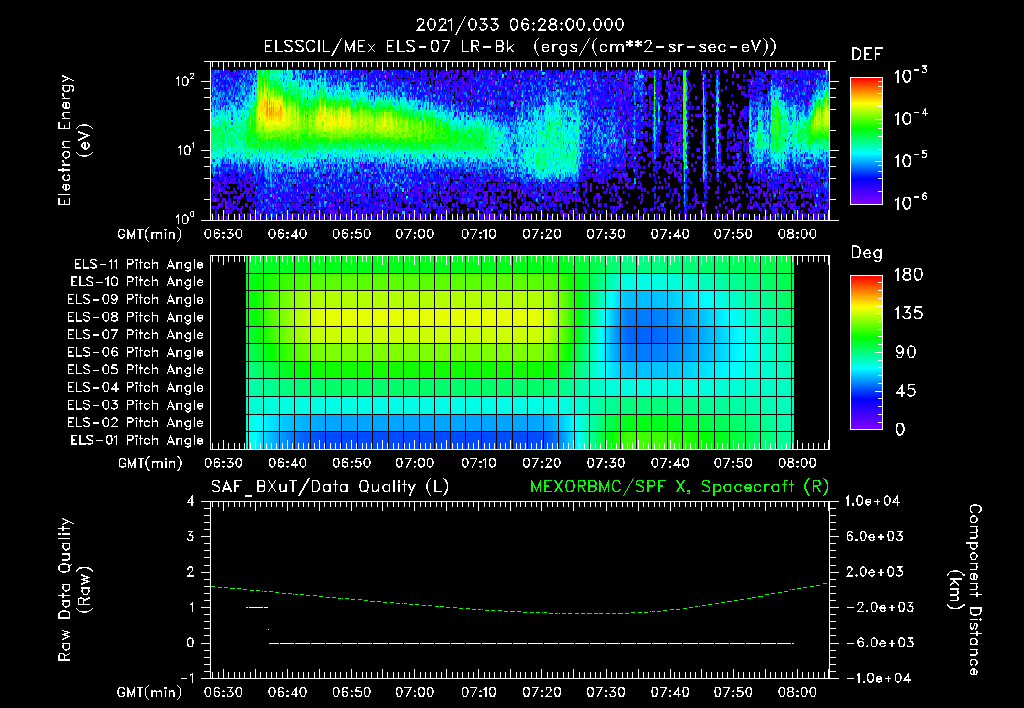Click the 10^2 electron energy tick label
Screen dimensions: 1024x708
[x=185, y=81]
